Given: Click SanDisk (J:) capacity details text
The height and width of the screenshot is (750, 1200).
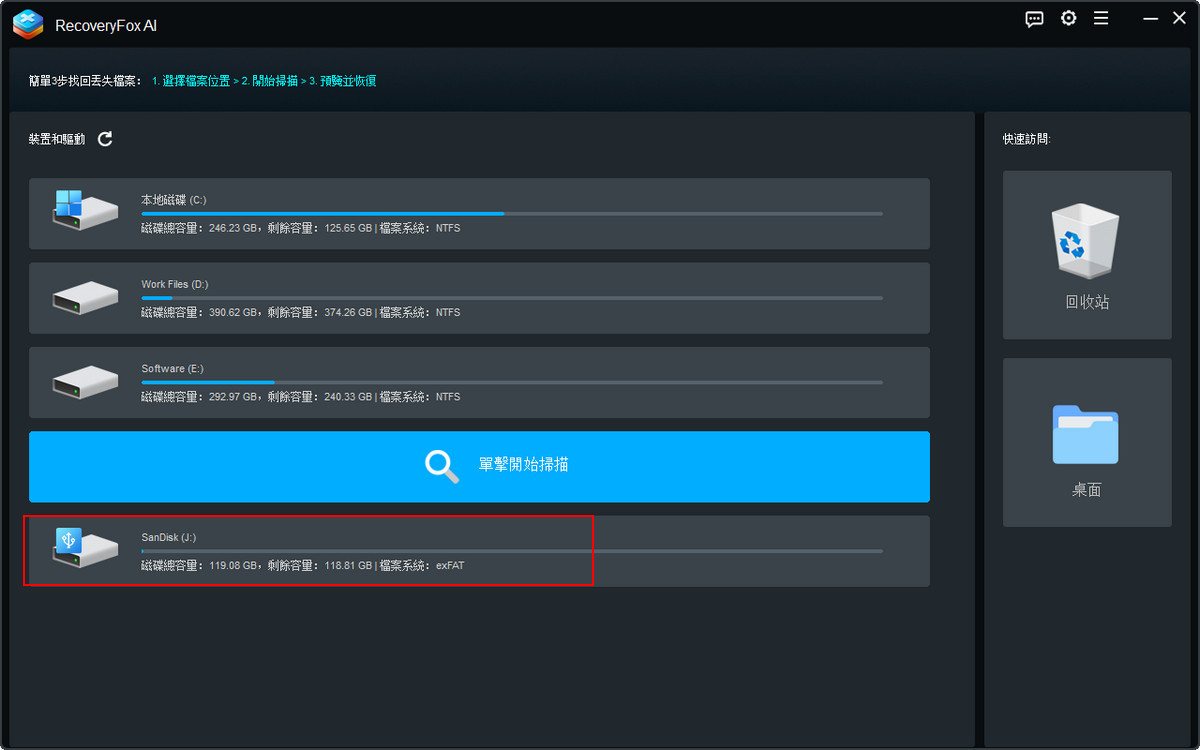Looking at the screenshot, I should point(302,566).
